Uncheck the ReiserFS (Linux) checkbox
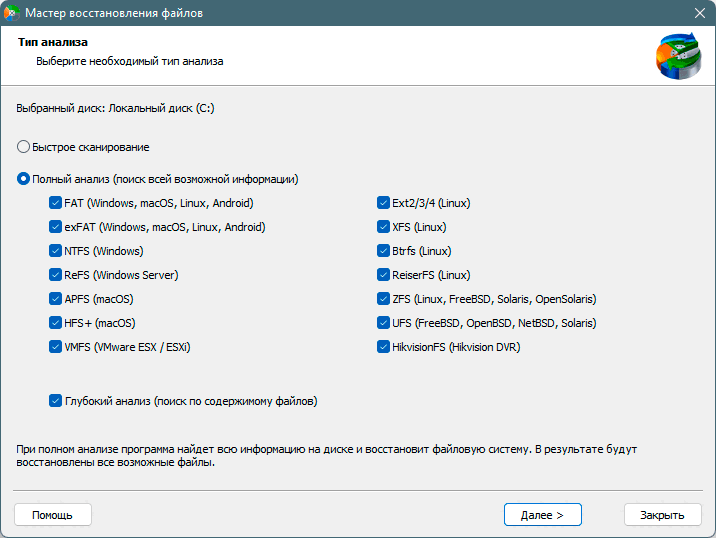 (x=383, y=275)
